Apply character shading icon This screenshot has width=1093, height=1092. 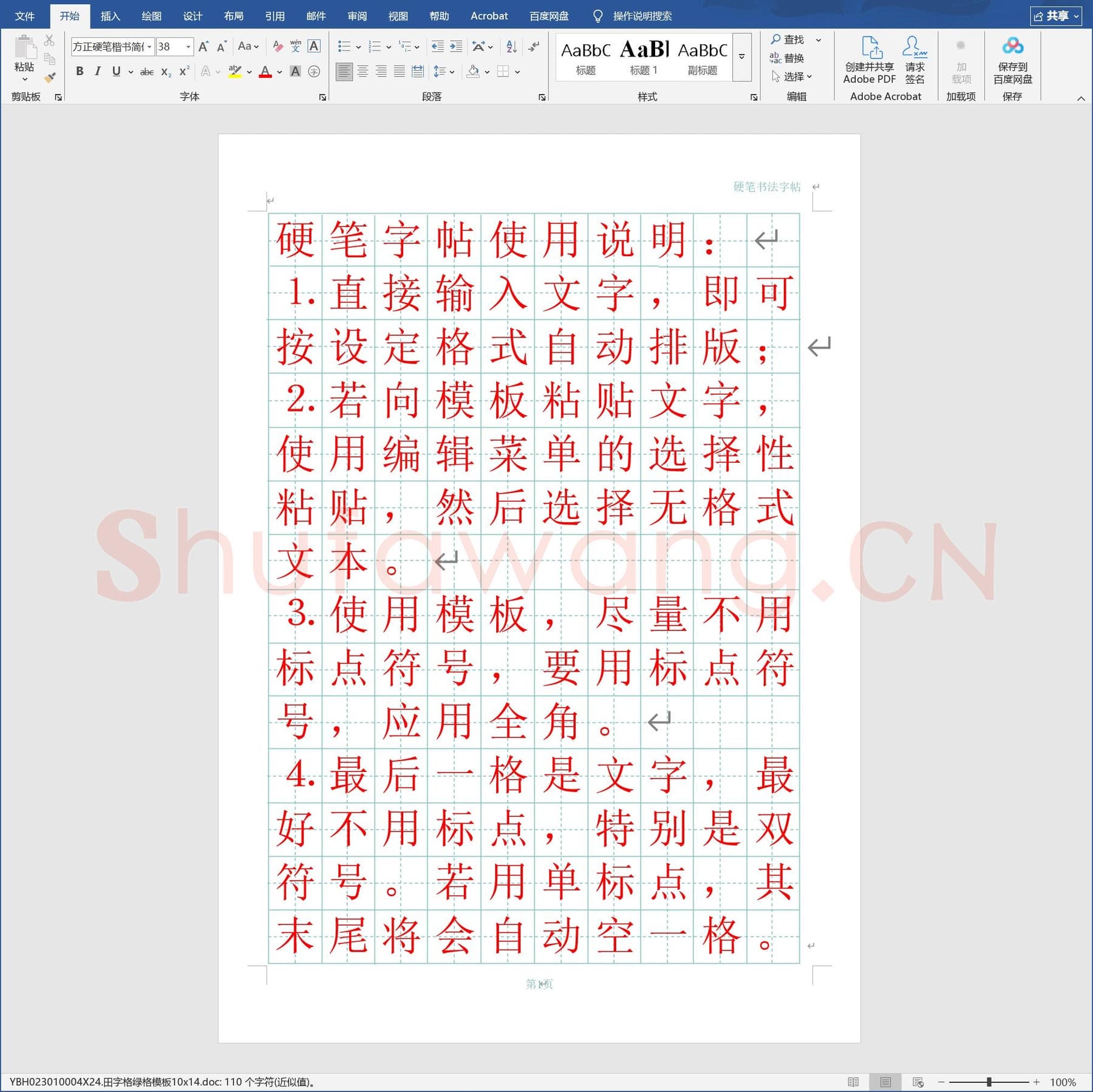pos(296,72)
